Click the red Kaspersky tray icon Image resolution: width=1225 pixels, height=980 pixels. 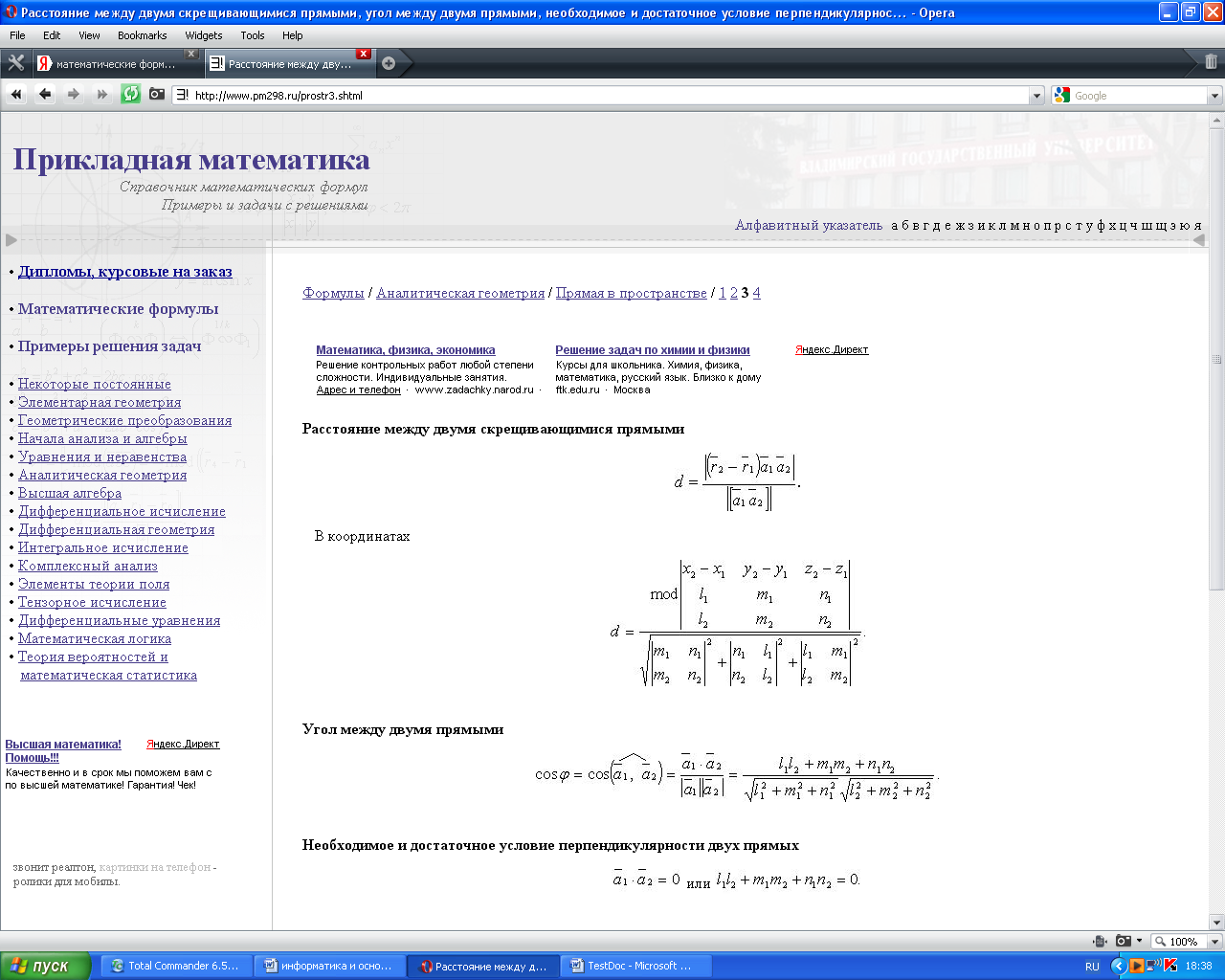click(1172, 966)
